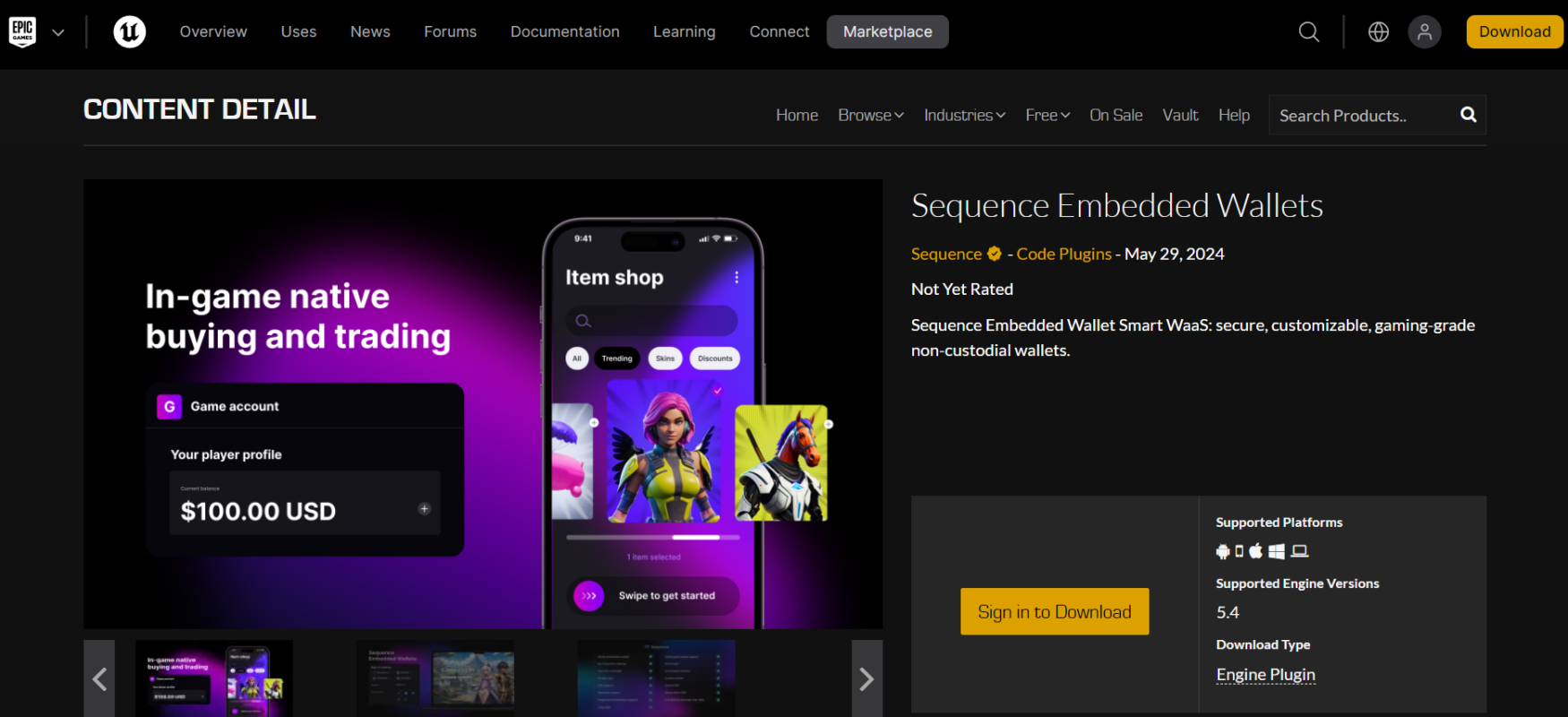The width and height of the screenshot is (1568, 717).
Task: Click the May 29, 2024 date
Action: tap(1175, 255)
